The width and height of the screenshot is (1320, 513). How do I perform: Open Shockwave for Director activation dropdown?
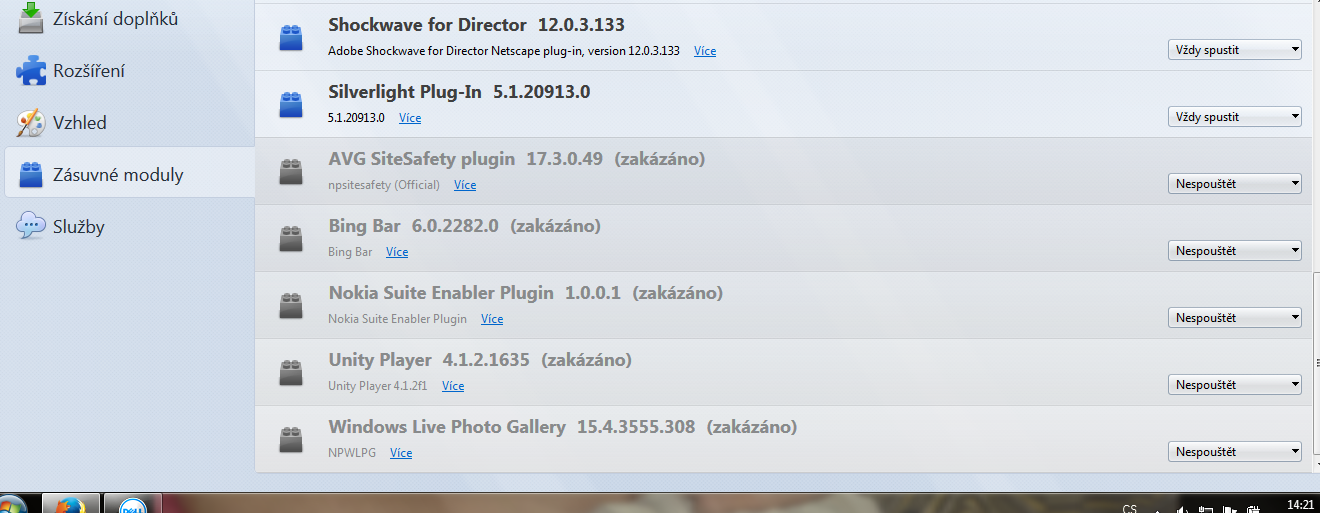(1234, 50)
